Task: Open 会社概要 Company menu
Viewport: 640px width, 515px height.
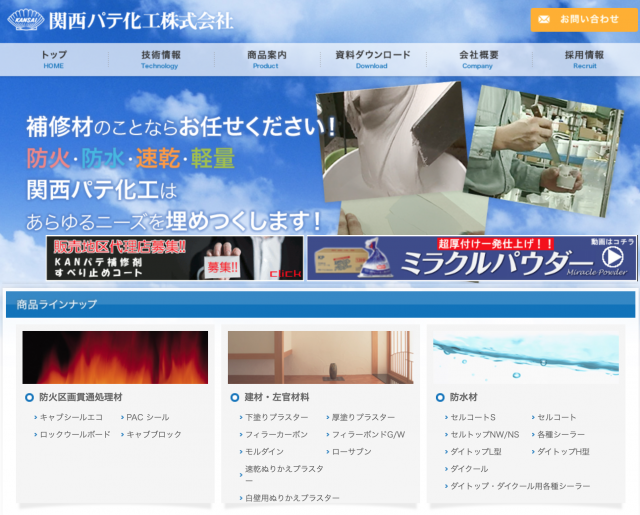Action: coord(478,60)
